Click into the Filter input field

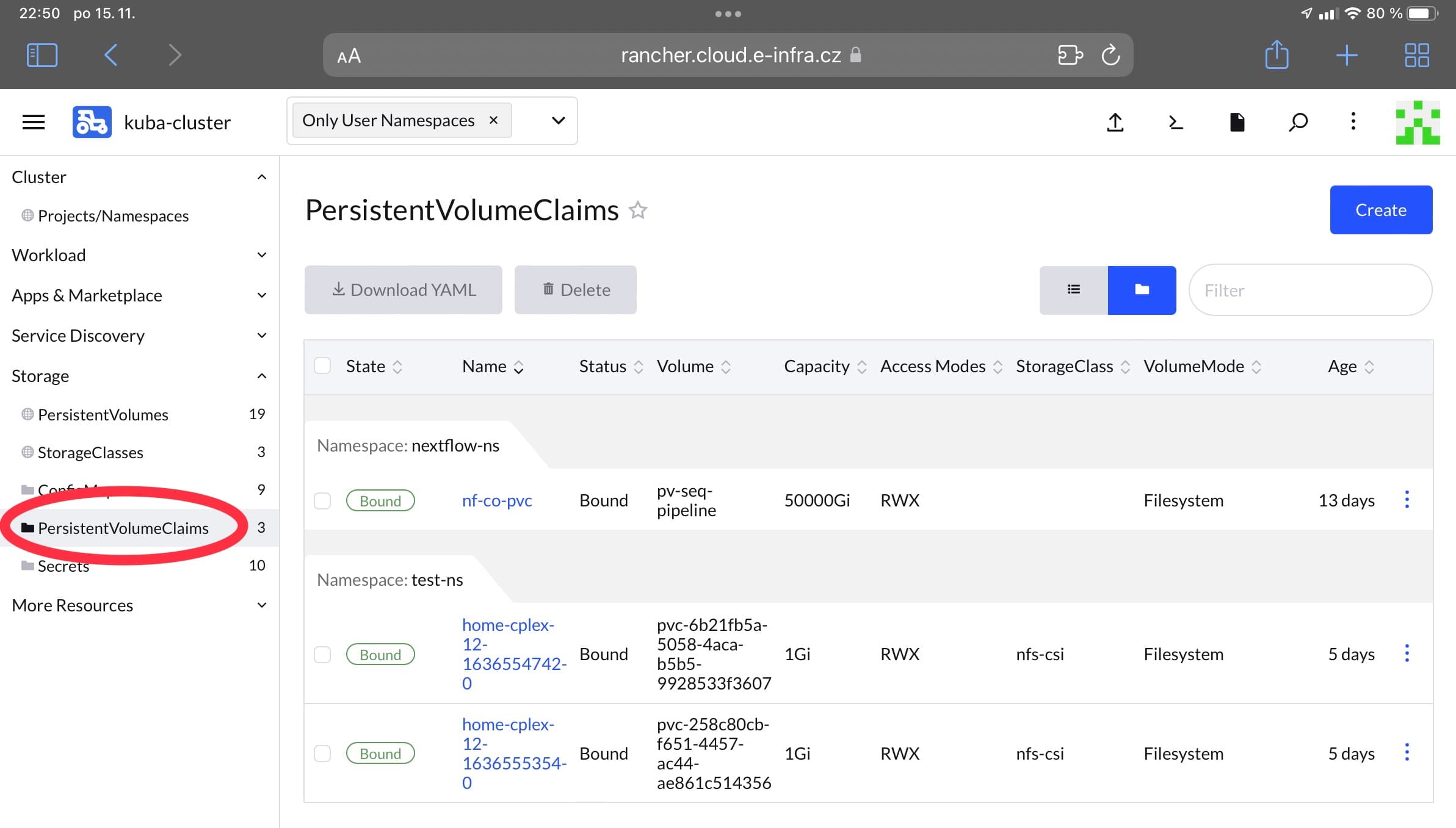click(1309, 290)
